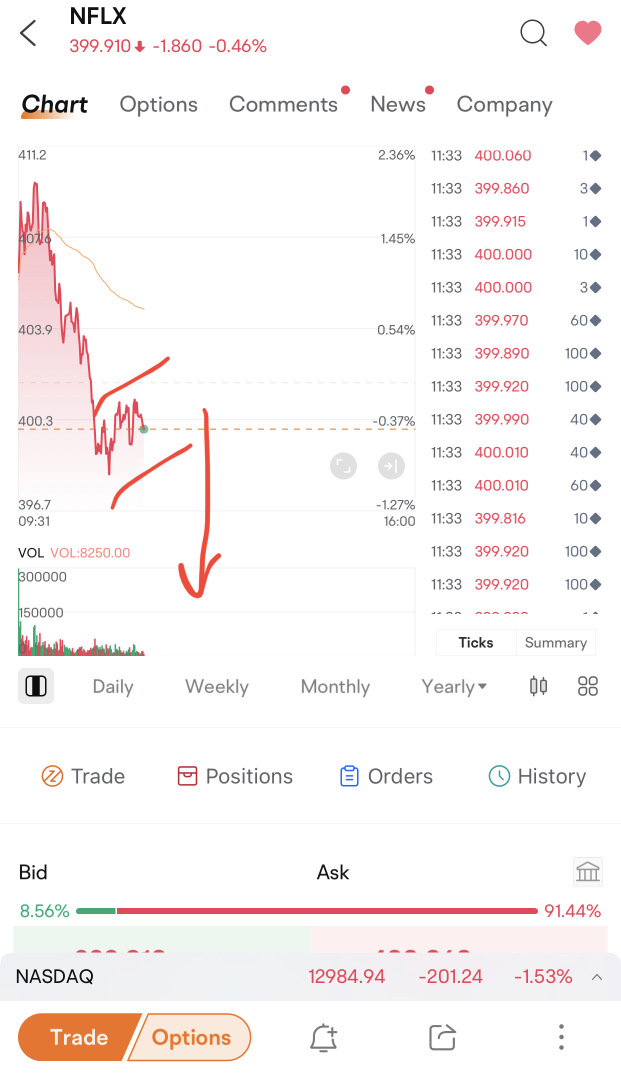Tap the heart favorite icon for NFLX
Viewport: 621px width, 1074px height.
(587, 33)
